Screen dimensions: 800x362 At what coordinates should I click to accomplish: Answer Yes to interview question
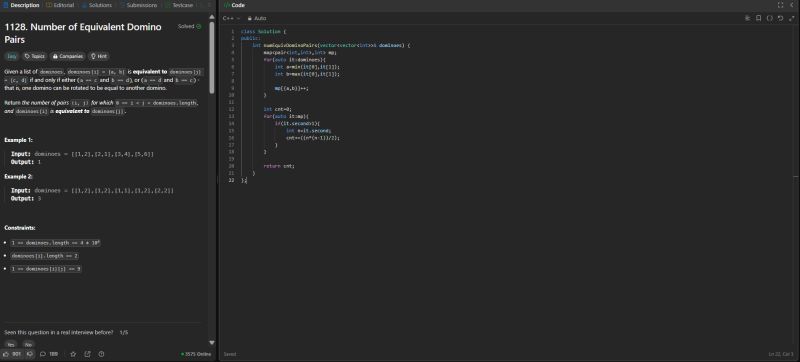click(11, 345)
